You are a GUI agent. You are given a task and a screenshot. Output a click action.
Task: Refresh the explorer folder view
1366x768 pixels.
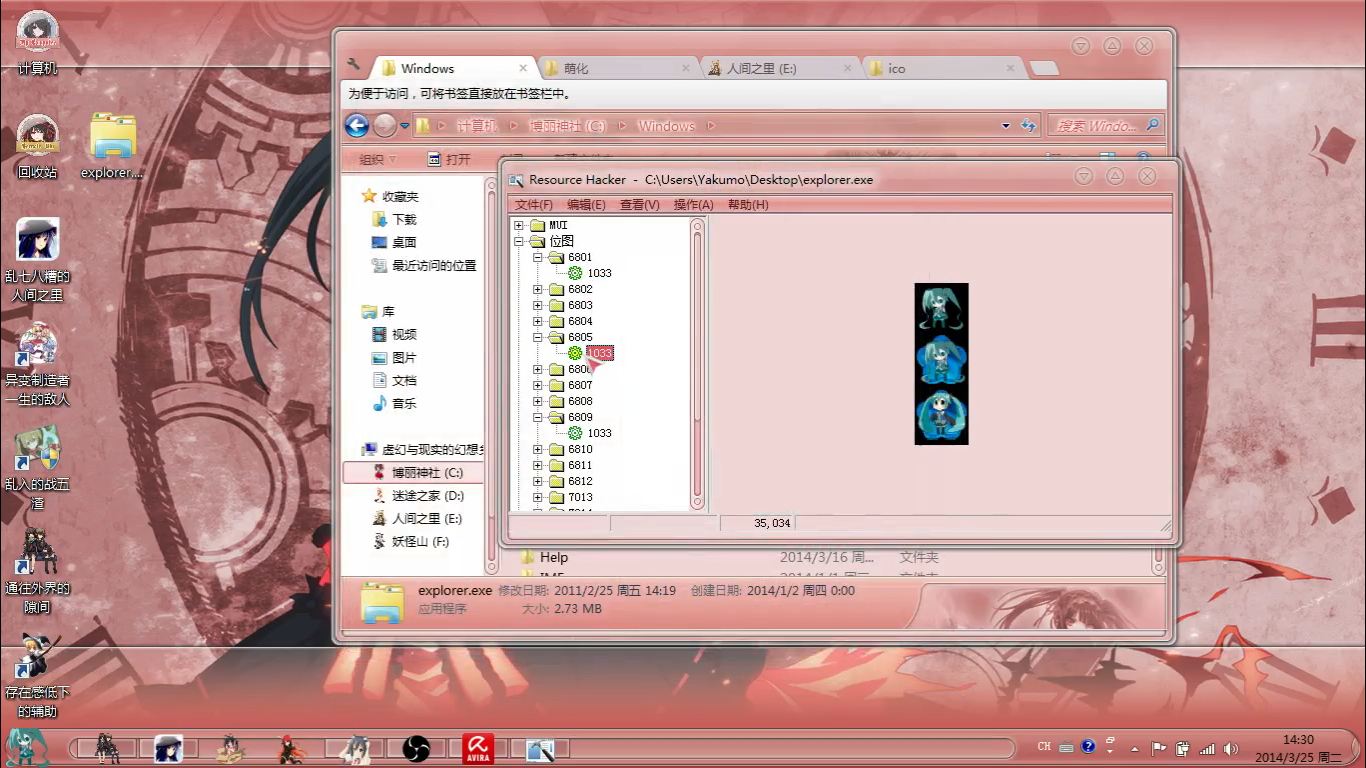[1027, 126]
